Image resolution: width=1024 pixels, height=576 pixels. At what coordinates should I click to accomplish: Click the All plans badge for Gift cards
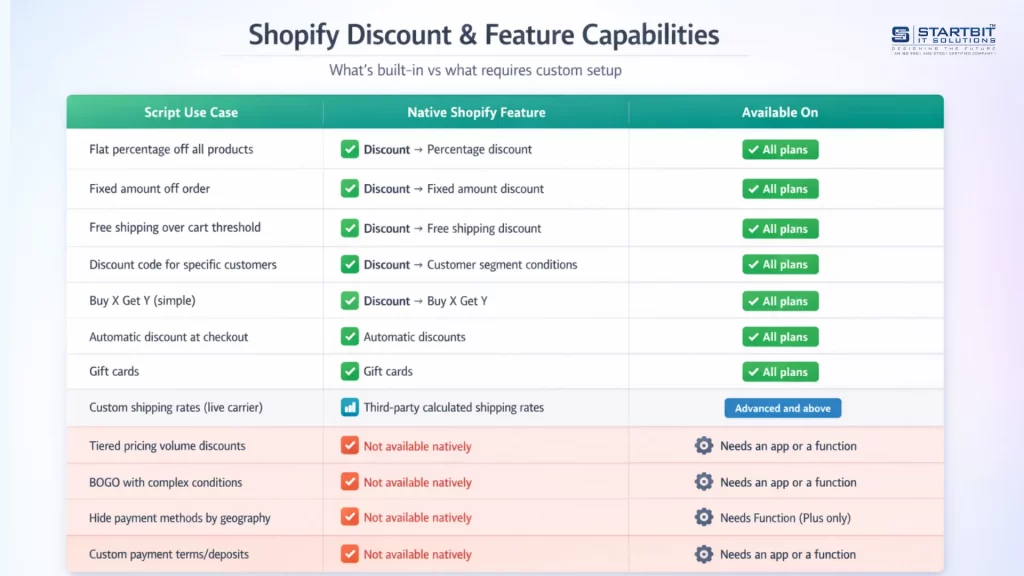[780, 371]
